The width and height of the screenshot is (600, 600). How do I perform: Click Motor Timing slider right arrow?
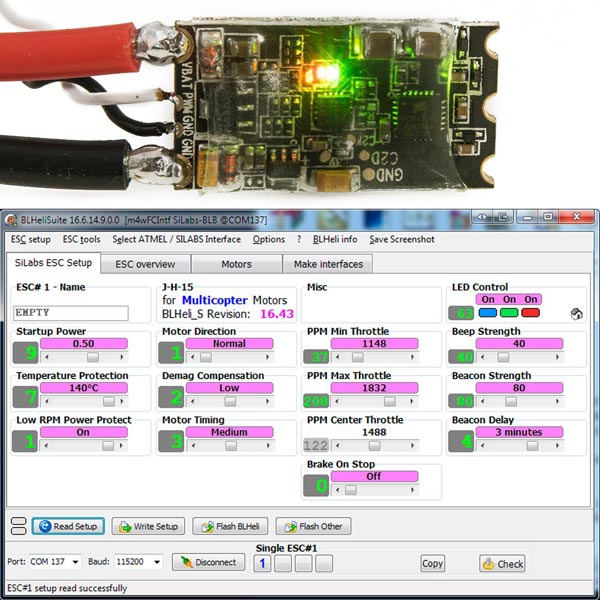point(268,445)
